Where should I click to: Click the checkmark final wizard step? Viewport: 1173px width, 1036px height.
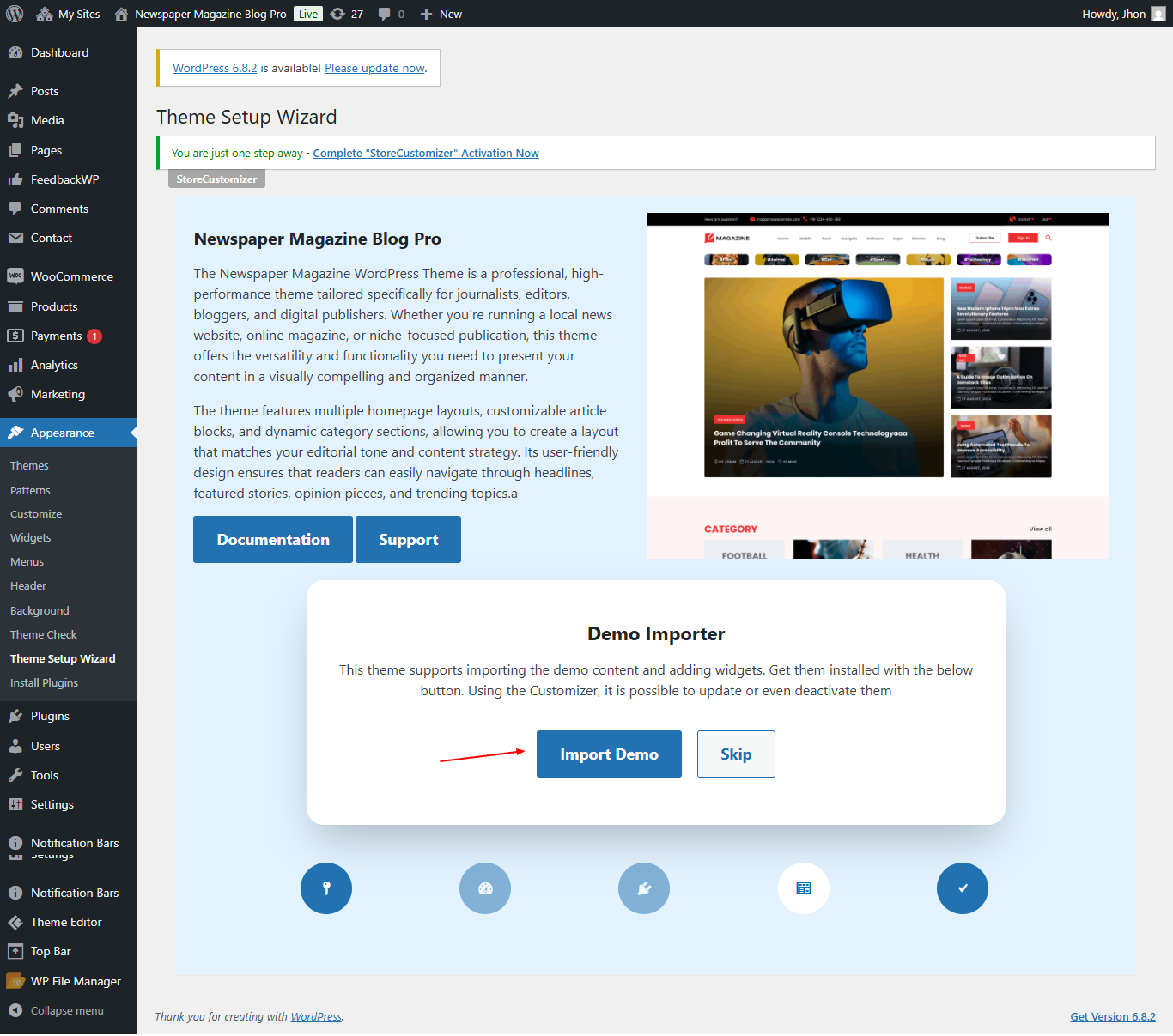[x=963, y=888]
